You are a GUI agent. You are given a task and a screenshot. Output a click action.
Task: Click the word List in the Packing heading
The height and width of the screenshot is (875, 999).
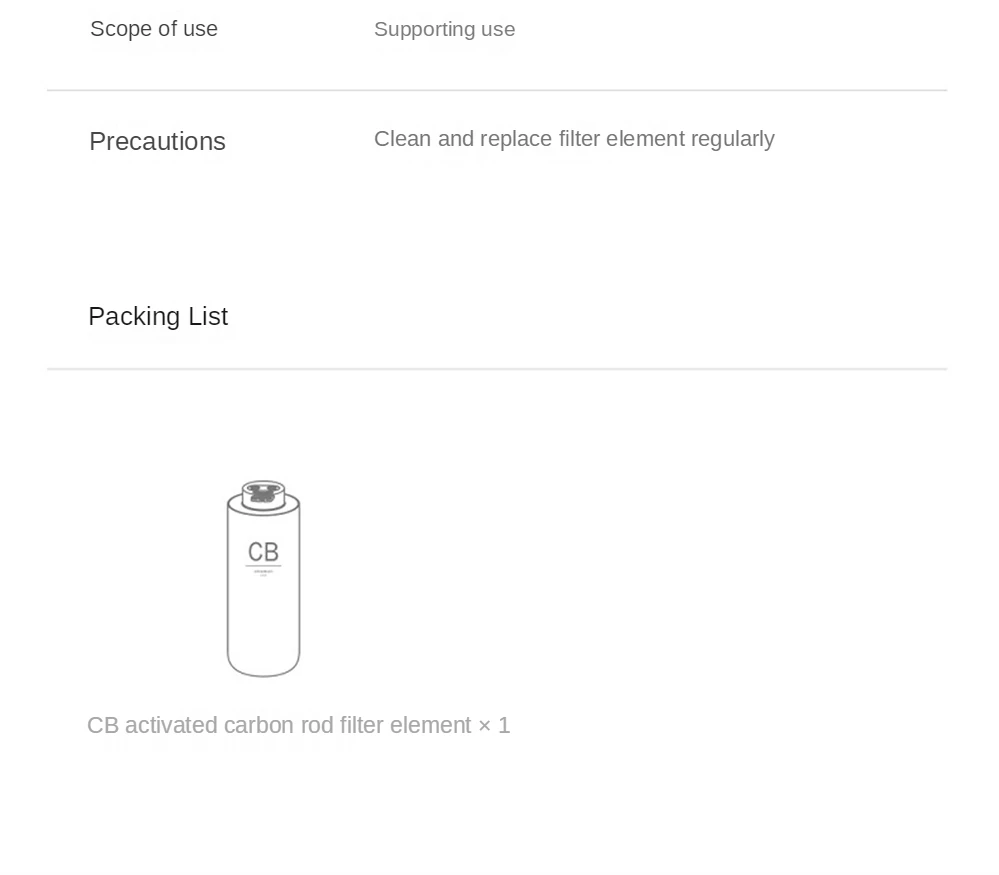205,317
